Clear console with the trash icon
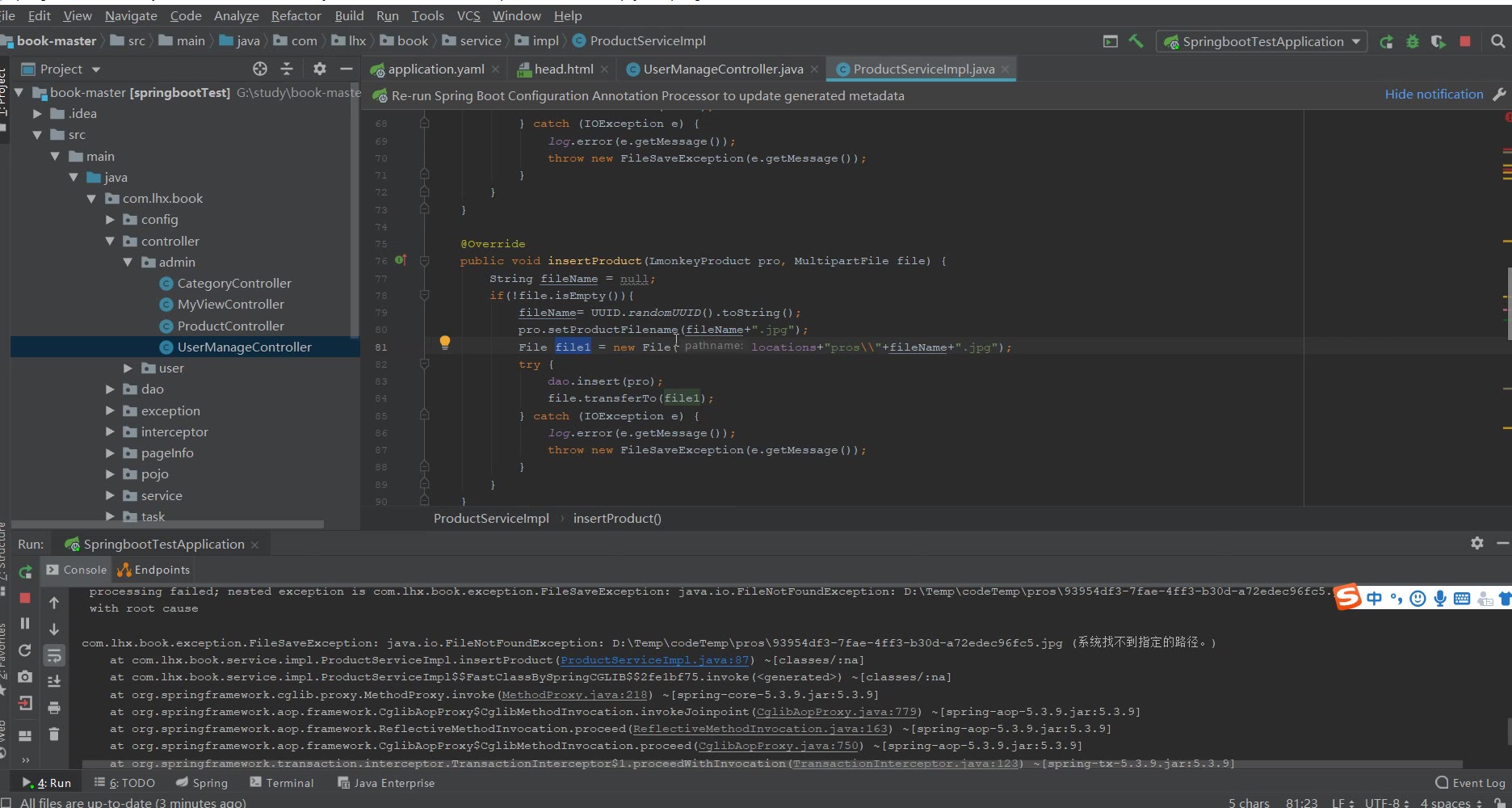Image resolution: width=1512 pixels, height=808 pixels. [54, 734]
